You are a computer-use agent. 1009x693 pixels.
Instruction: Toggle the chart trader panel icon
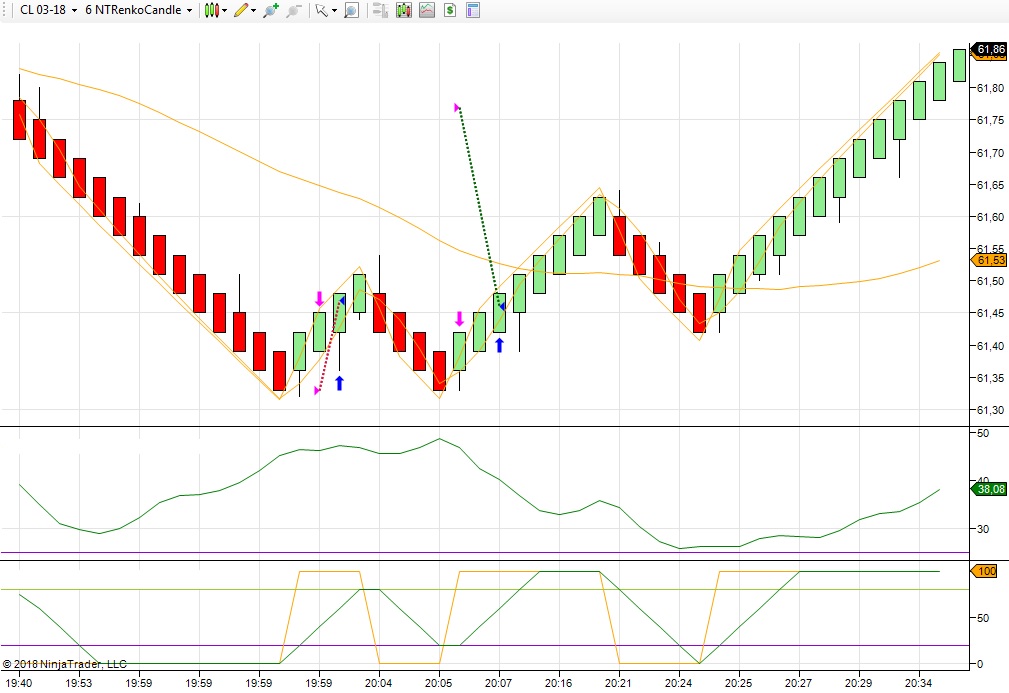click(x=380, y=10)
